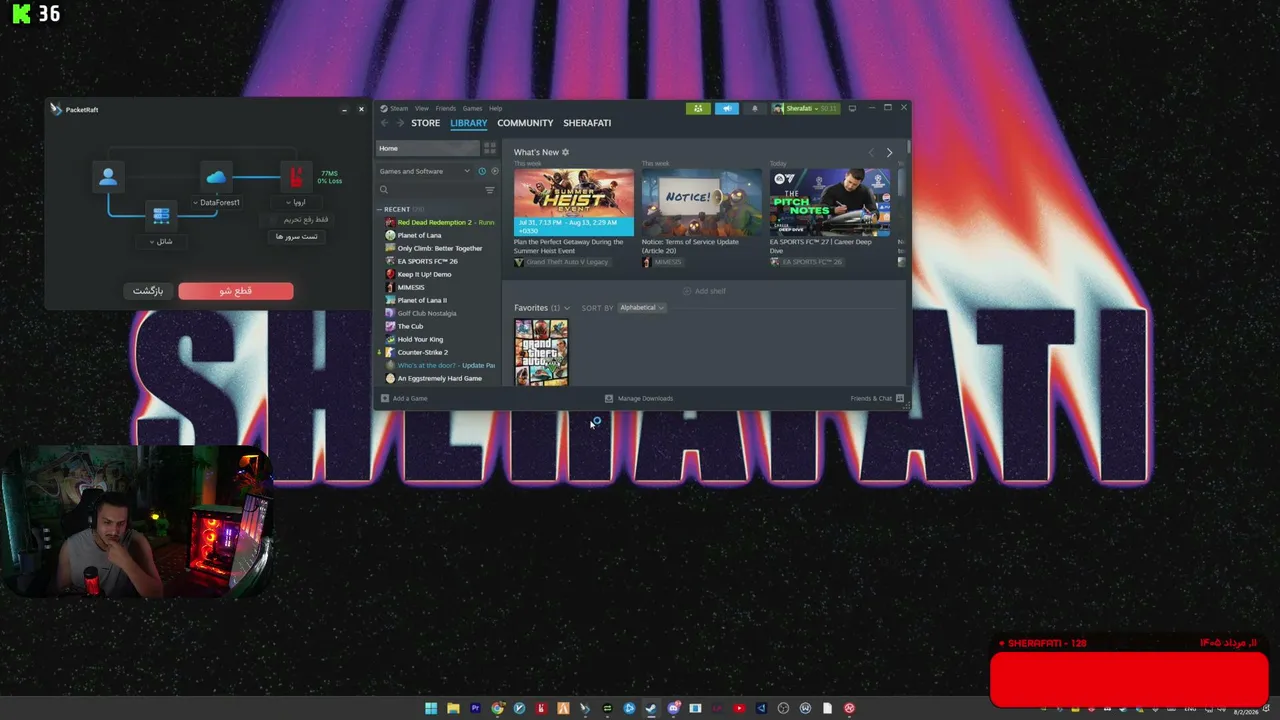Open library advanced filter options

[x=489, y=190]
